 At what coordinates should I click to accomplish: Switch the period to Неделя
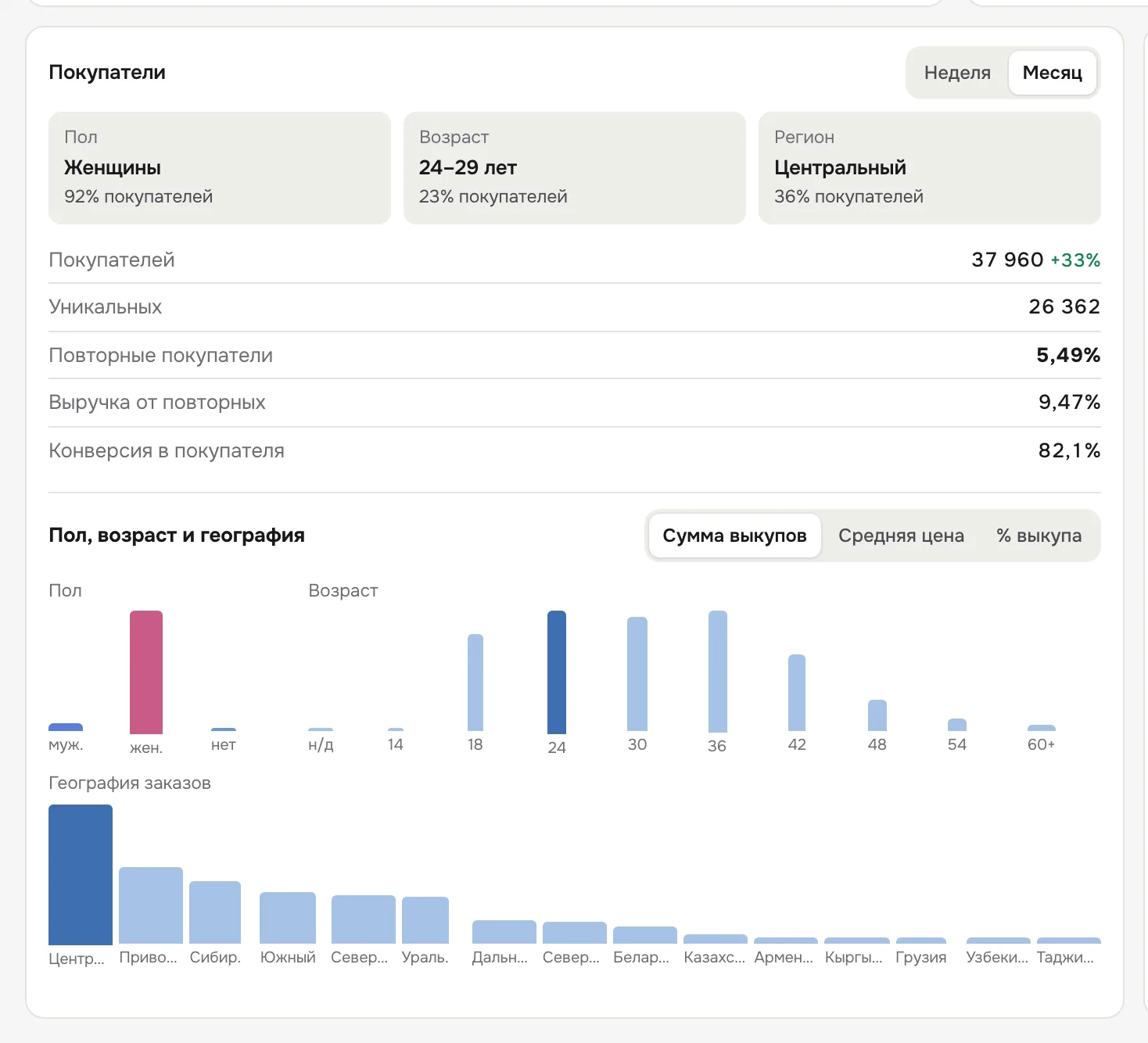[x=957, y=73]
